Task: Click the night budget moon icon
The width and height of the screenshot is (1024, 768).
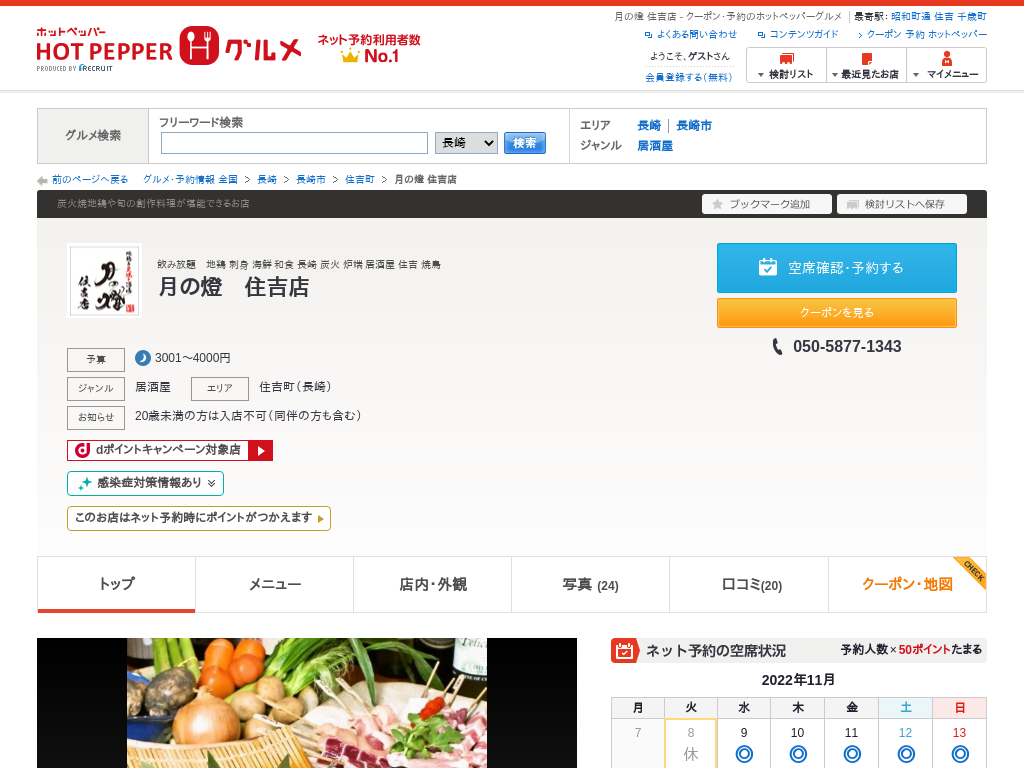Action: click(x=142, y=358)
